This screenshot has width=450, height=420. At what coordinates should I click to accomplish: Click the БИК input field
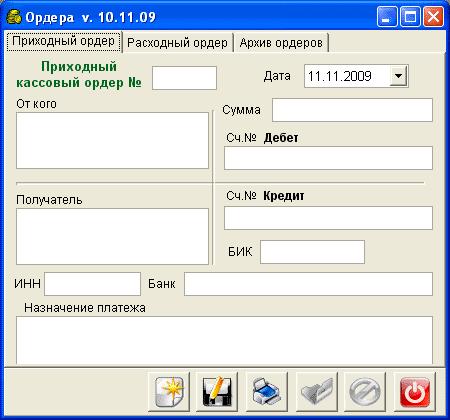click(312, 252)
